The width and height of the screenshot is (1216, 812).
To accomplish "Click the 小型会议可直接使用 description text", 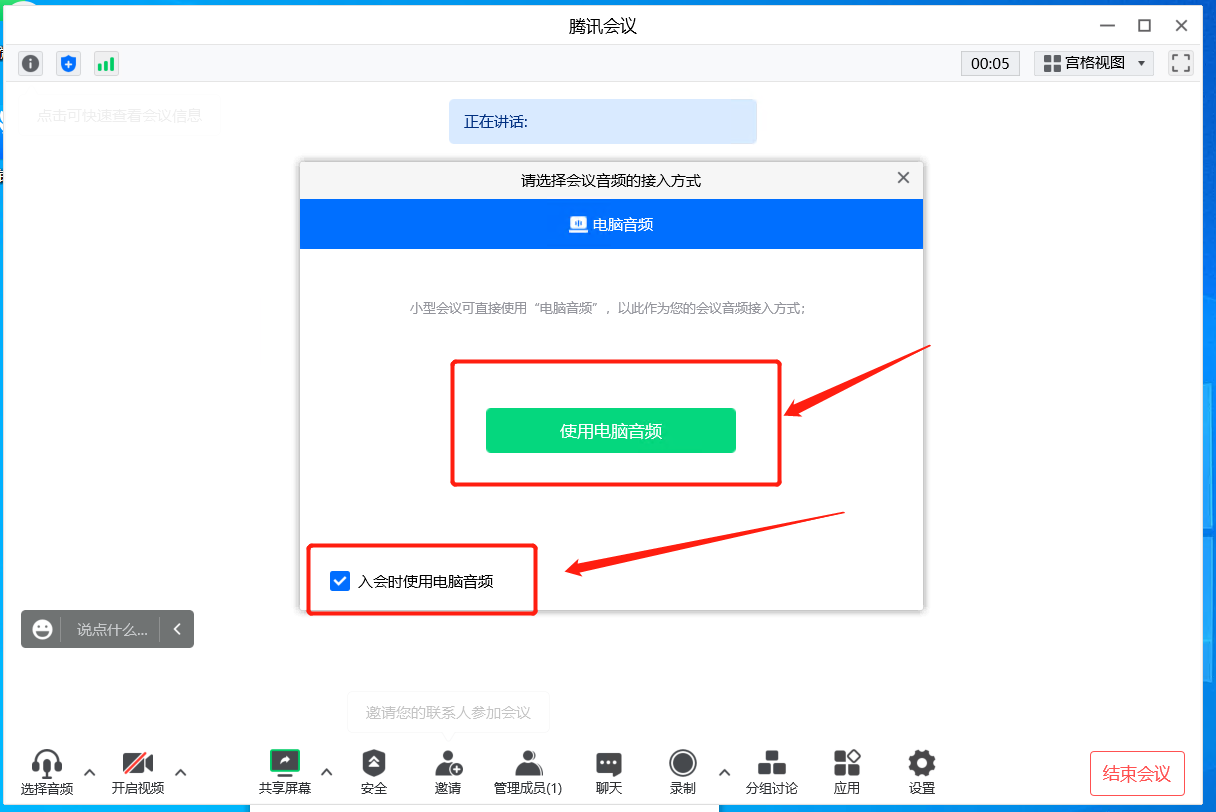I will (608, 308).
